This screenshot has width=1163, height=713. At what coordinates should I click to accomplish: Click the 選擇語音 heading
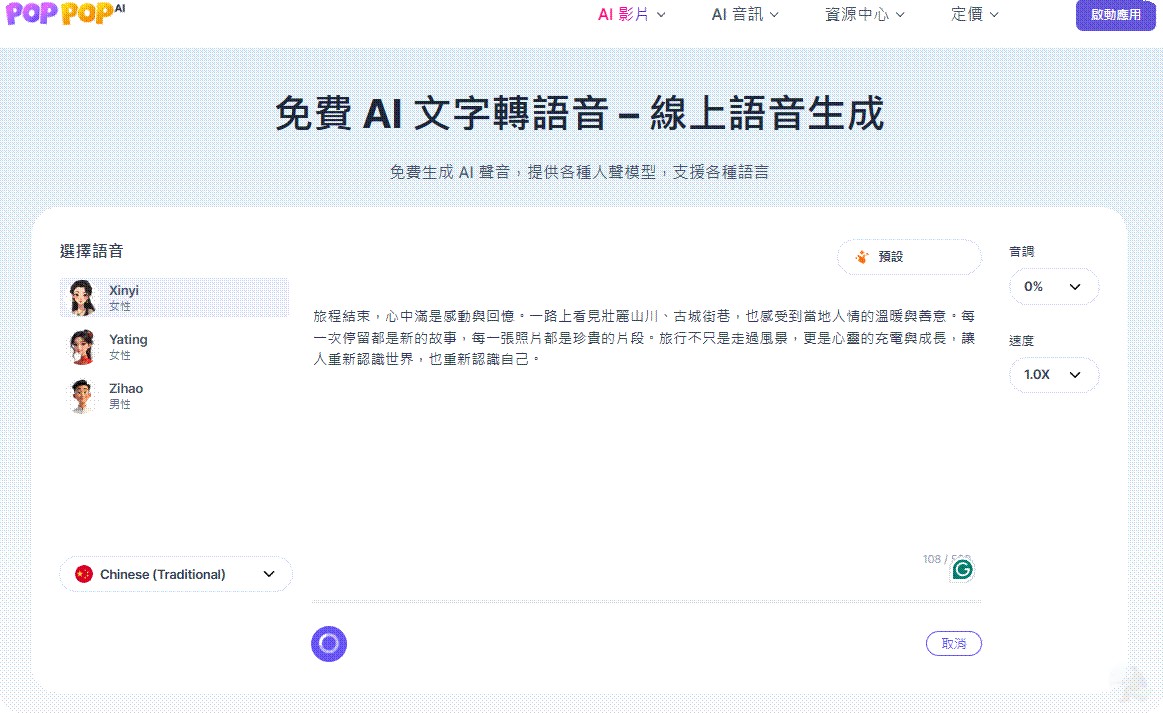(x=91, y=251)
